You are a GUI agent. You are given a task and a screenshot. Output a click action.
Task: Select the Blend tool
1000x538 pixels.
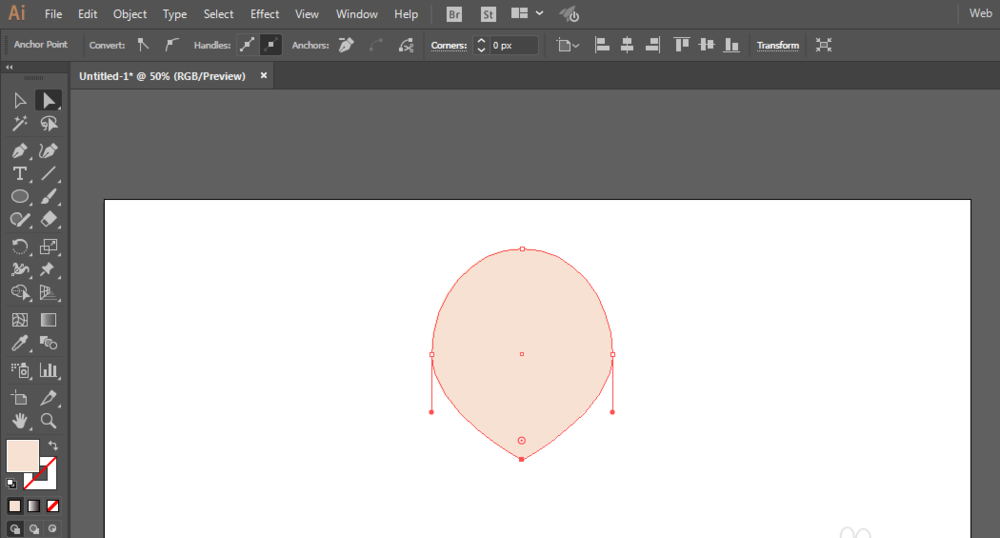[x=48, y=344]
